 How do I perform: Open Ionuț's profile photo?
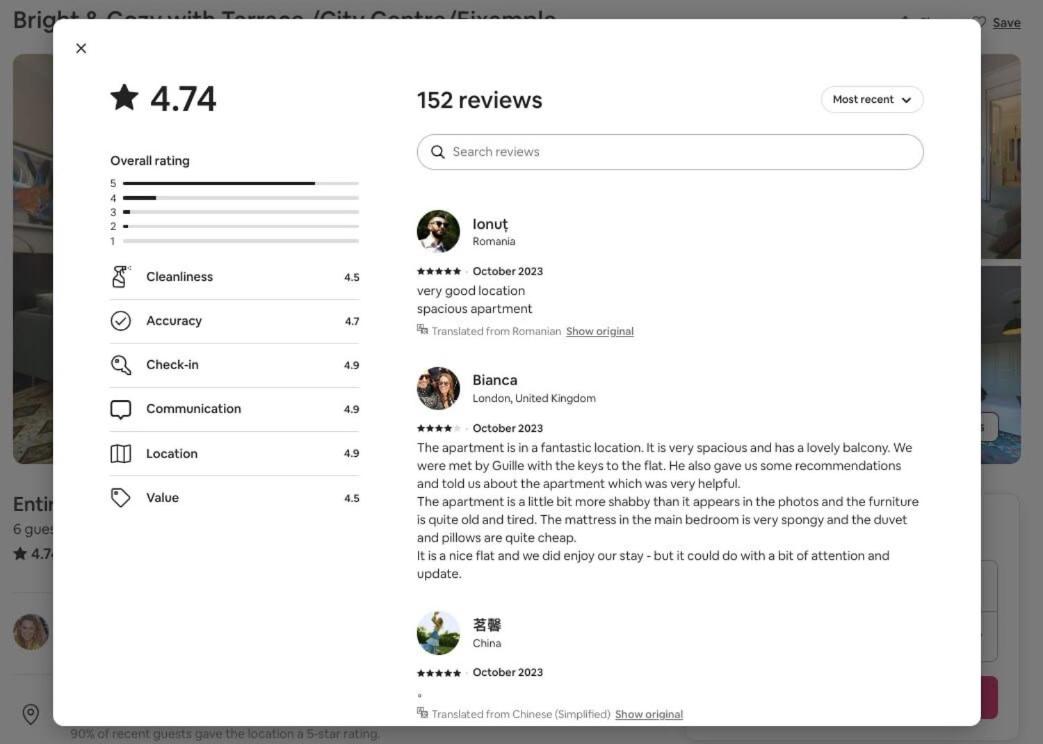tap(438, 232)
